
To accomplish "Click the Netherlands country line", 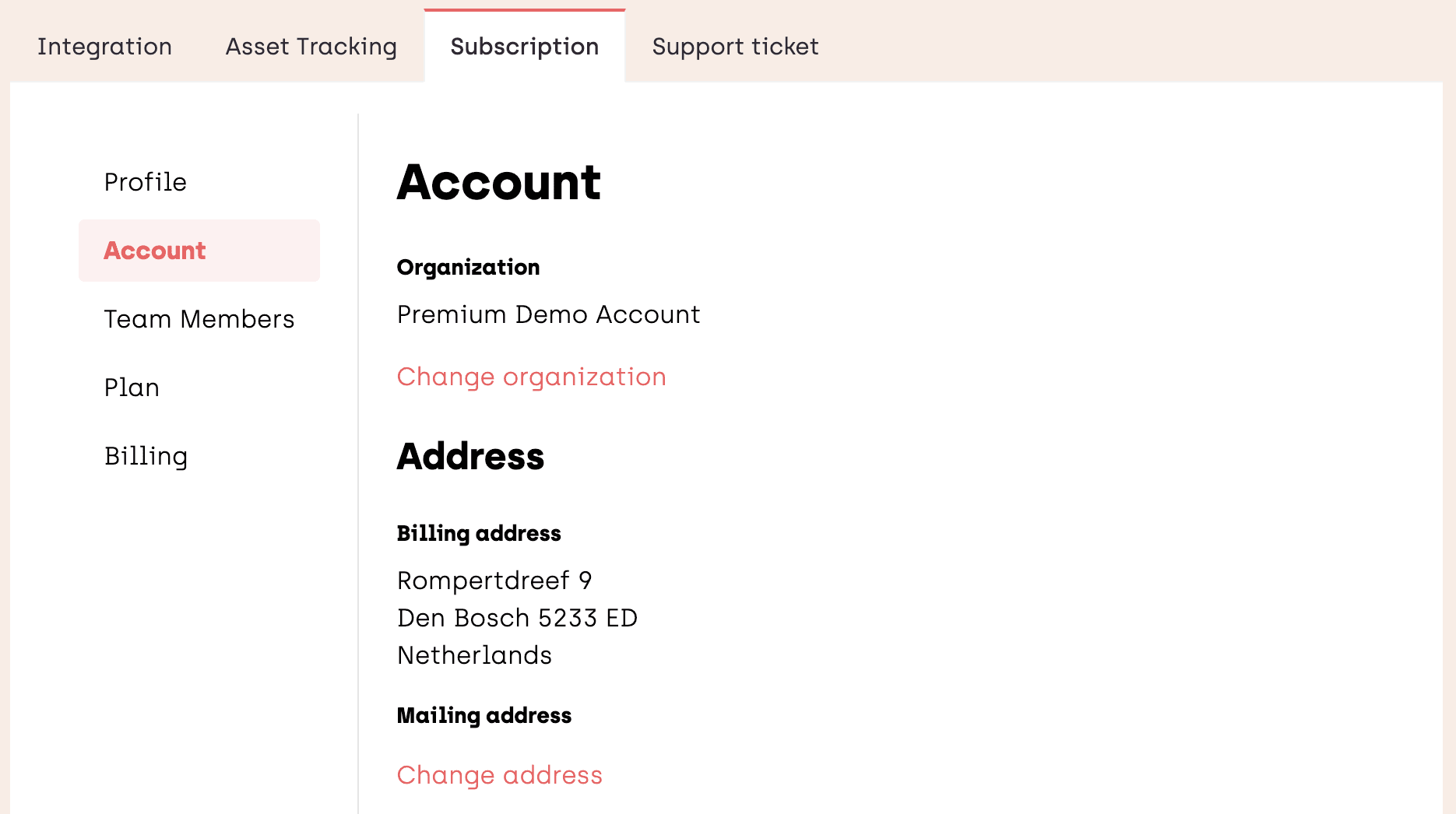I will (474, 655).
